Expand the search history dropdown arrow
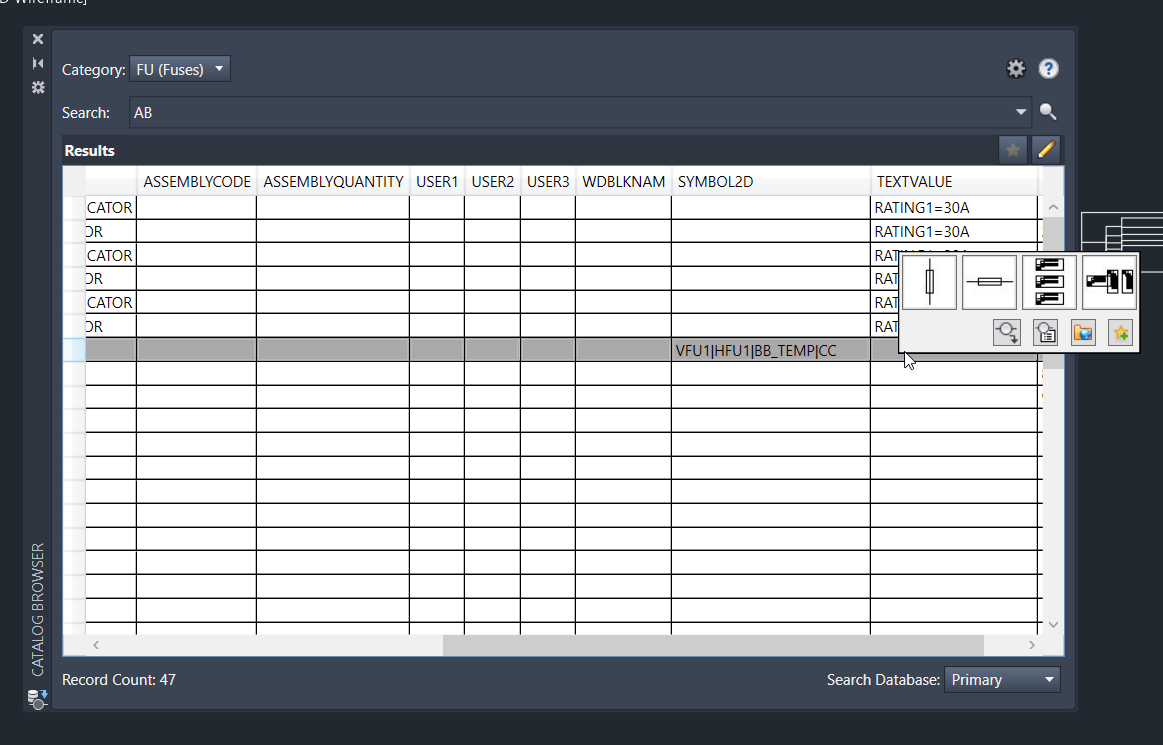The image size is (1163, 745). [1022, 112]
